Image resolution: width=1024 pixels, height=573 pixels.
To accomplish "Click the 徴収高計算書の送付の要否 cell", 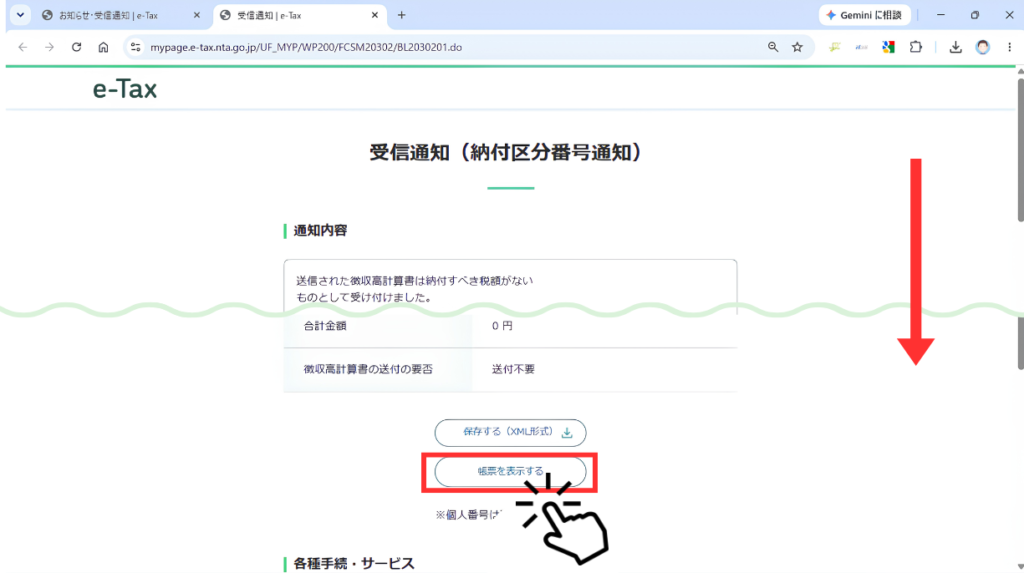I will 377,370.
